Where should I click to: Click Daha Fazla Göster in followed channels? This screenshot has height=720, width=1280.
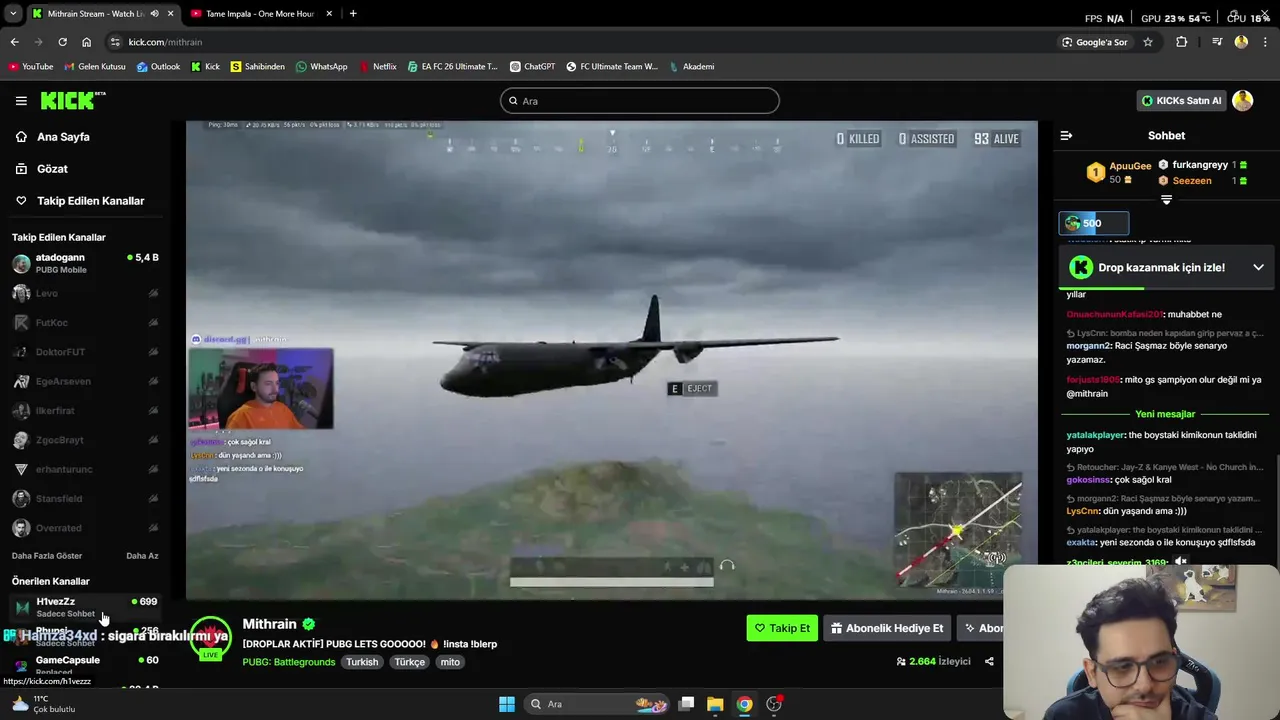click(x=47, y=556)
